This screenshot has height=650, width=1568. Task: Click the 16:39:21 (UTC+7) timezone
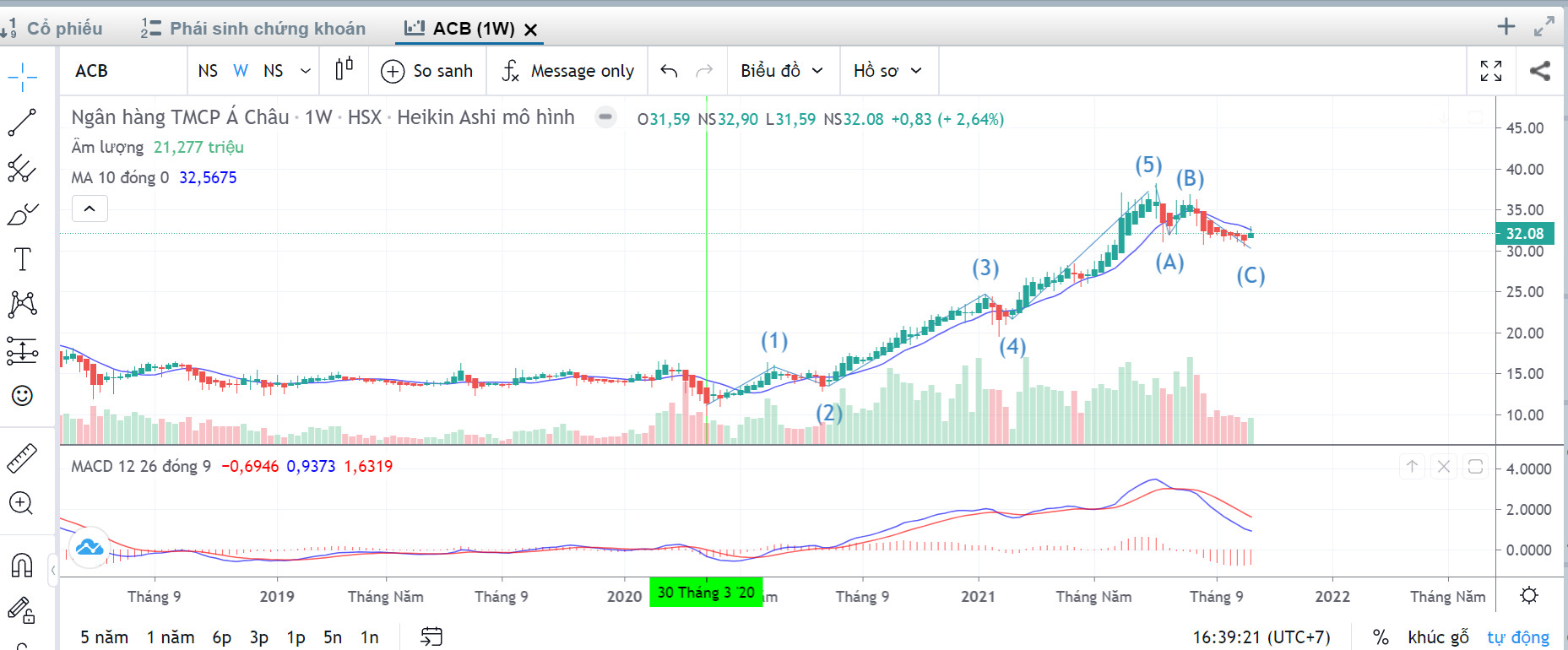point(1261,637)
